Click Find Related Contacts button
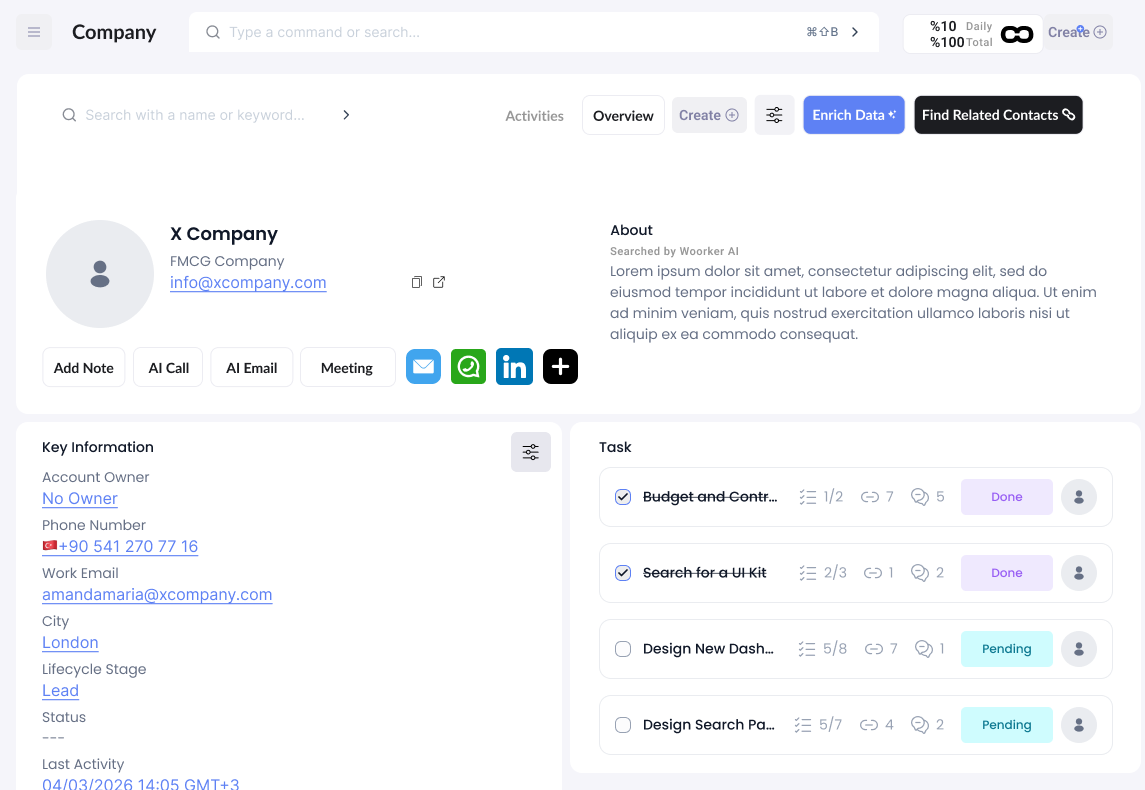Screen dimensions: 1145x790 998,115
